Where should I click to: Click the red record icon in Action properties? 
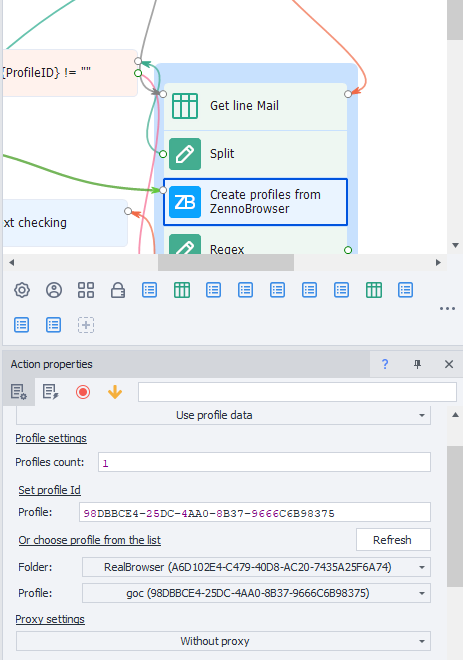tap(83, 392)
